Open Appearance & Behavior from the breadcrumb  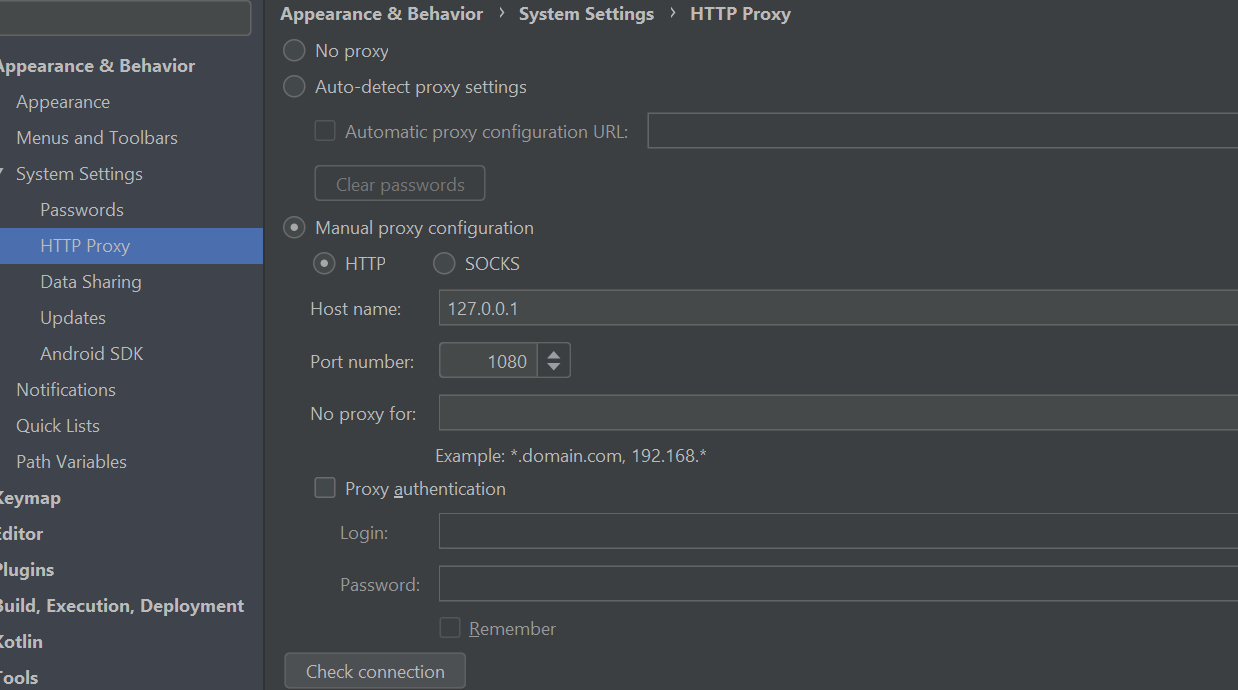coord(381,13)
